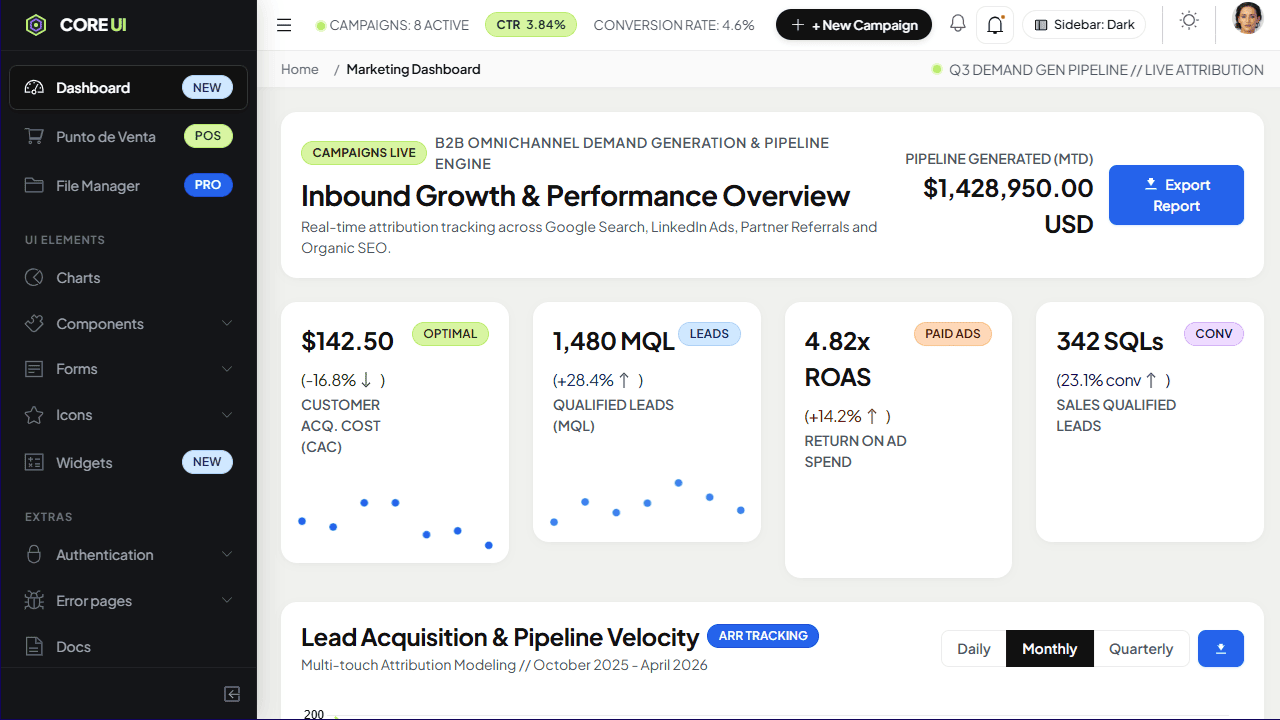Expand the Components submenu chevron

coord(227,324)
